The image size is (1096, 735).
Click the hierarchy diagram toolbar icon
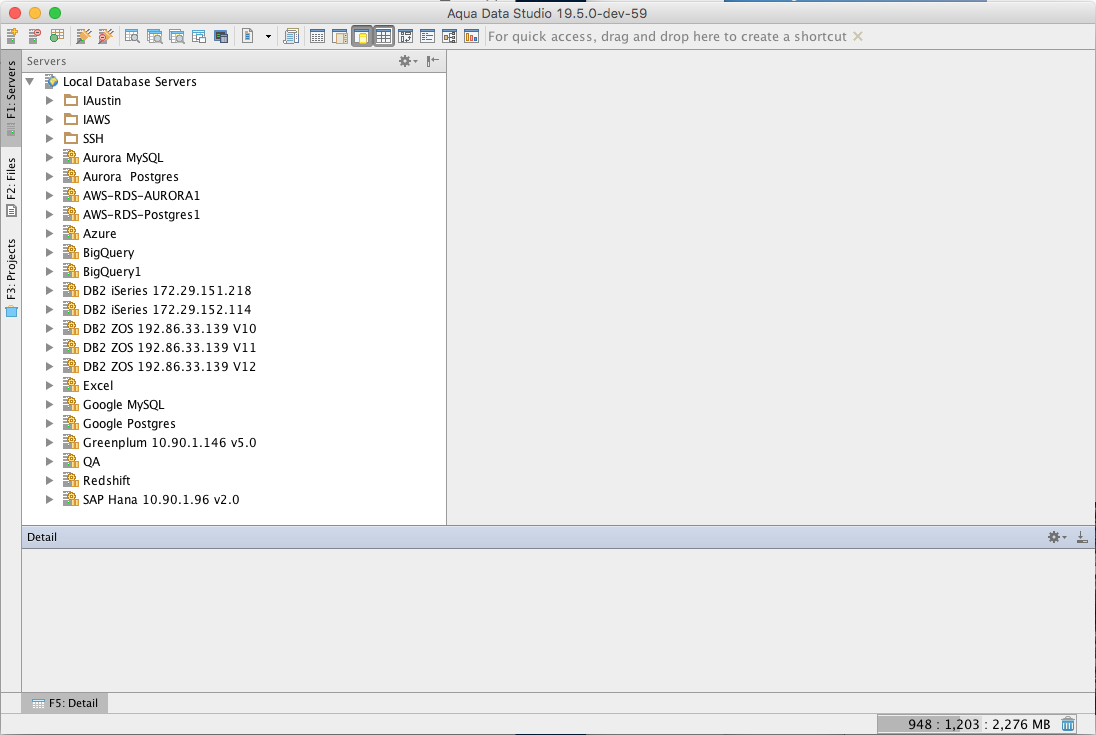click(x=449, y=36)
